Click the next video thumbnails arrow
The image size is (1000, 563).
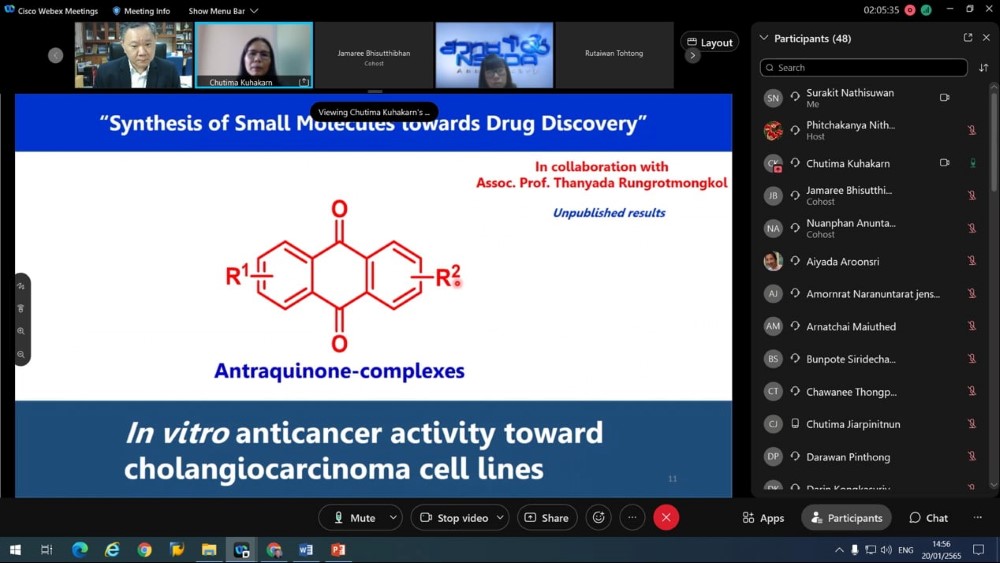tap(692, 55)
